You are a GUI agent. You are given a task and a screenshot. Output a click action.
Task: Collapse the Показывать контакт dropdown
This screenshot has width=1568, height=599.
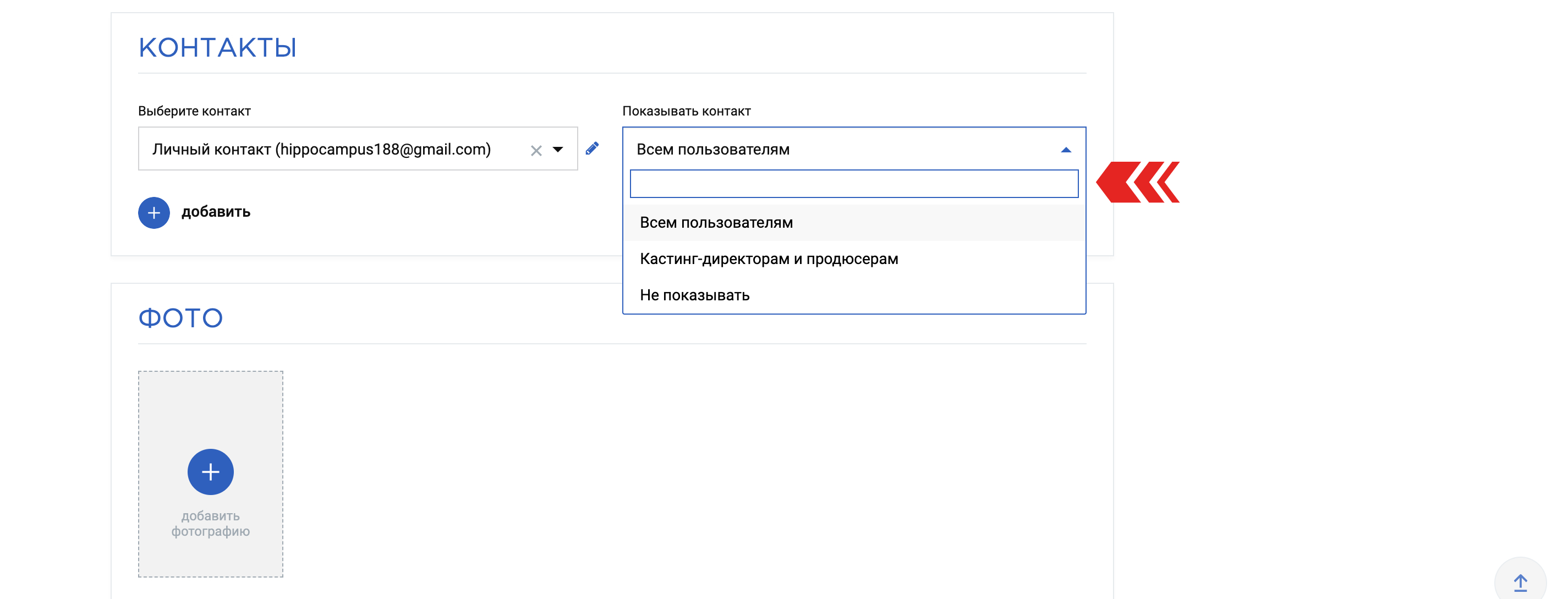(1066, 150)
